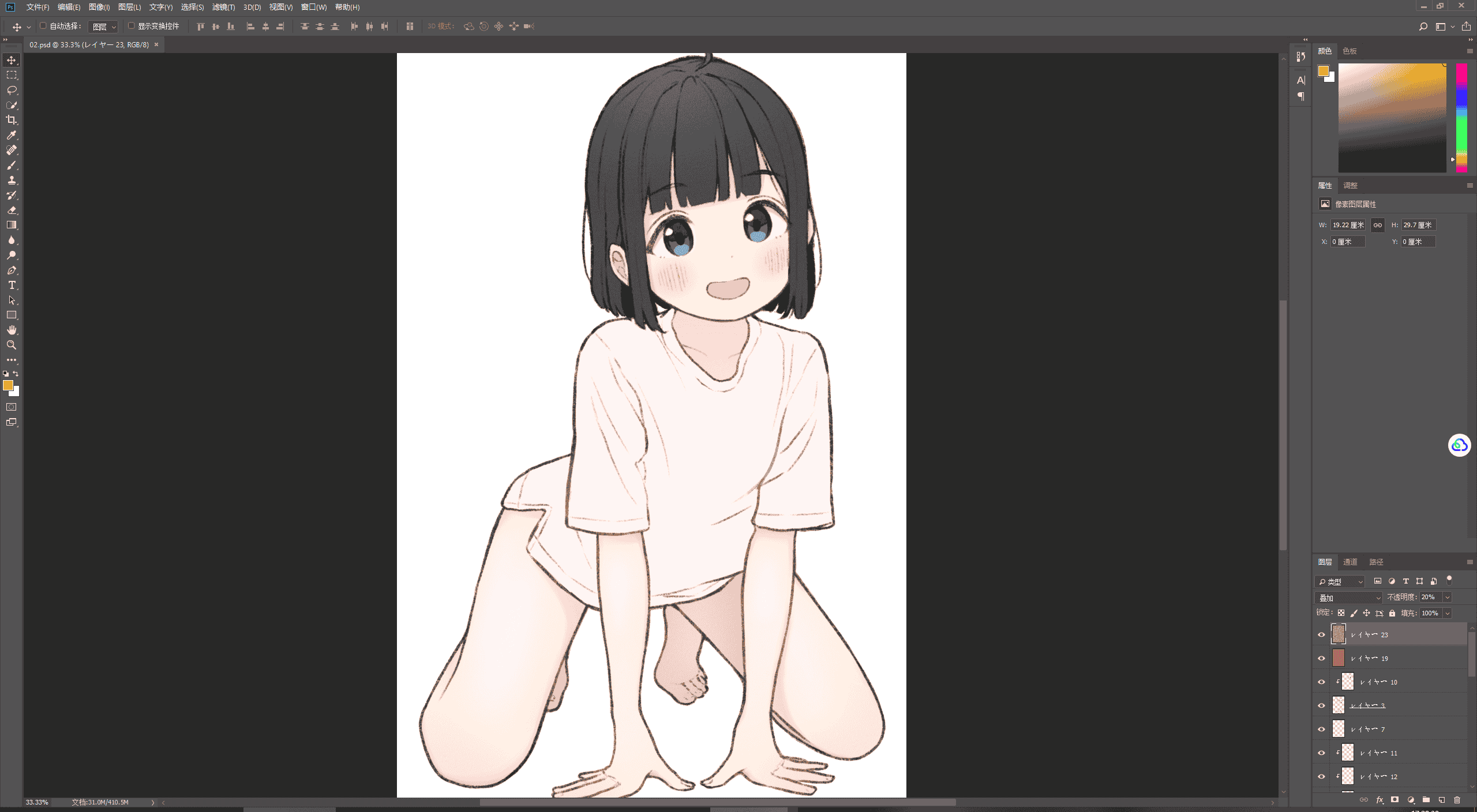This screenshot has height=812, width=1477.
Task: Click the foreground color swatch in toolbar
Action: click(8, 385)
